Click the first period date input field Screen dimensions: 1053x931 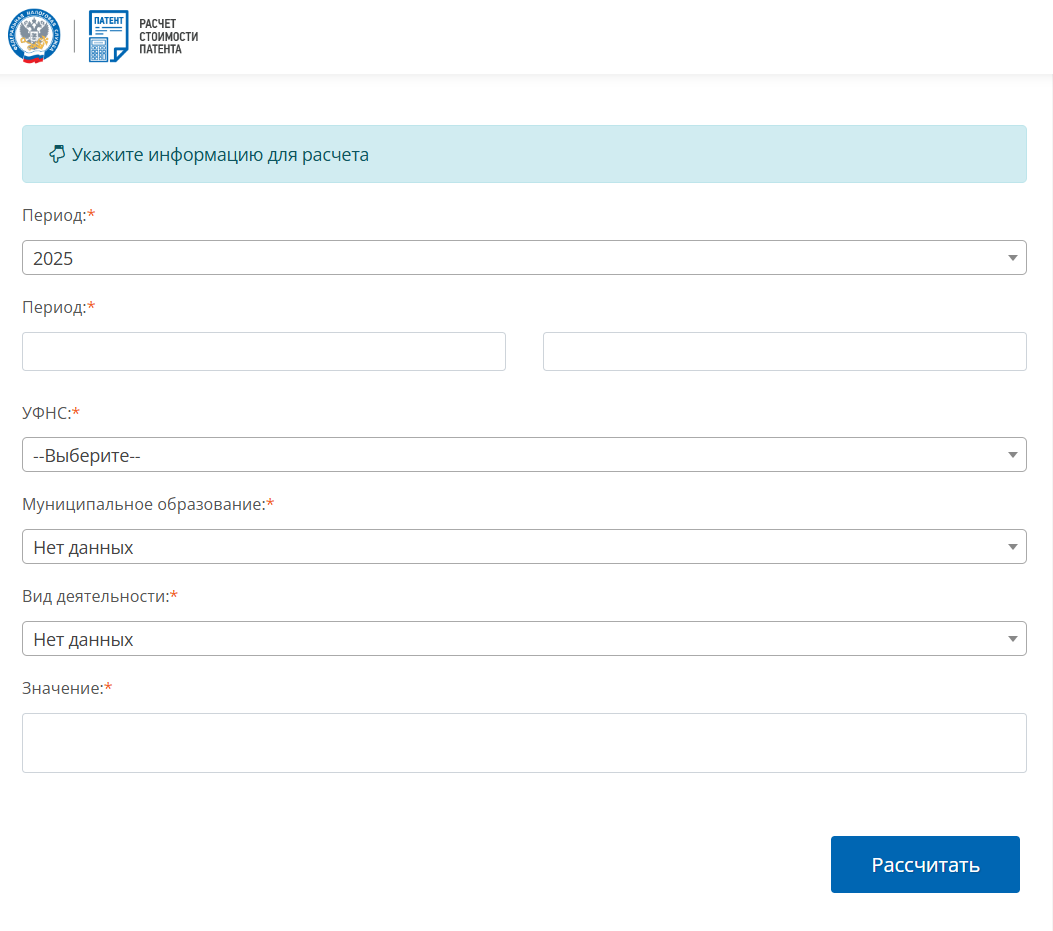(x=264, y=351)
